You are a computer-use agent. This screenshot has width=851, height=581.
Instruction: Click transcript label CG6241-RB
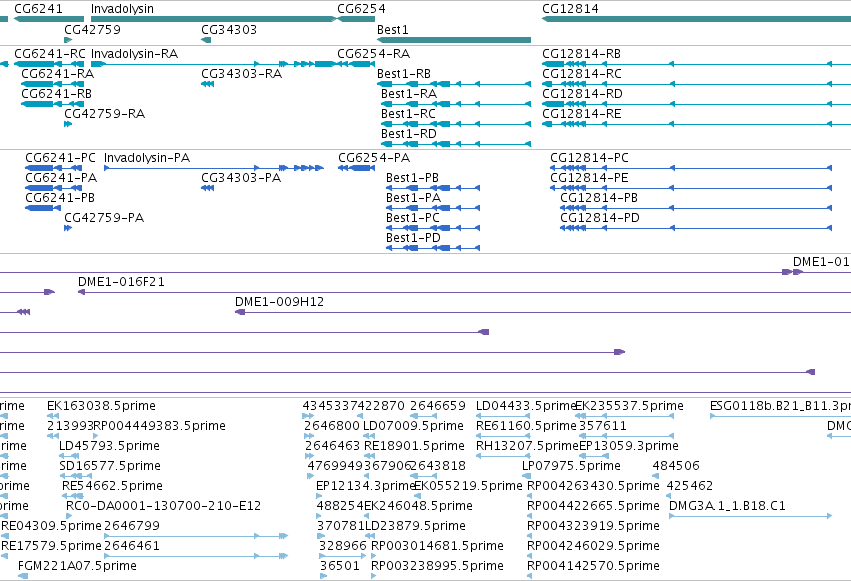[56, 93]
